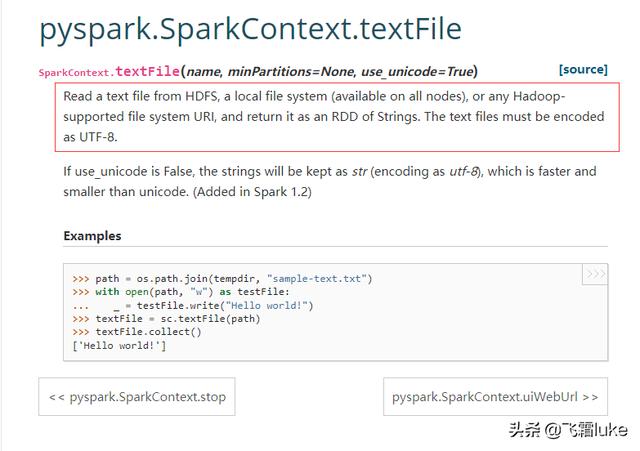Screen dimensions: 640x451
Task: Click the SparkContext. prefix in signature
Action: click(x=76, y=72)
